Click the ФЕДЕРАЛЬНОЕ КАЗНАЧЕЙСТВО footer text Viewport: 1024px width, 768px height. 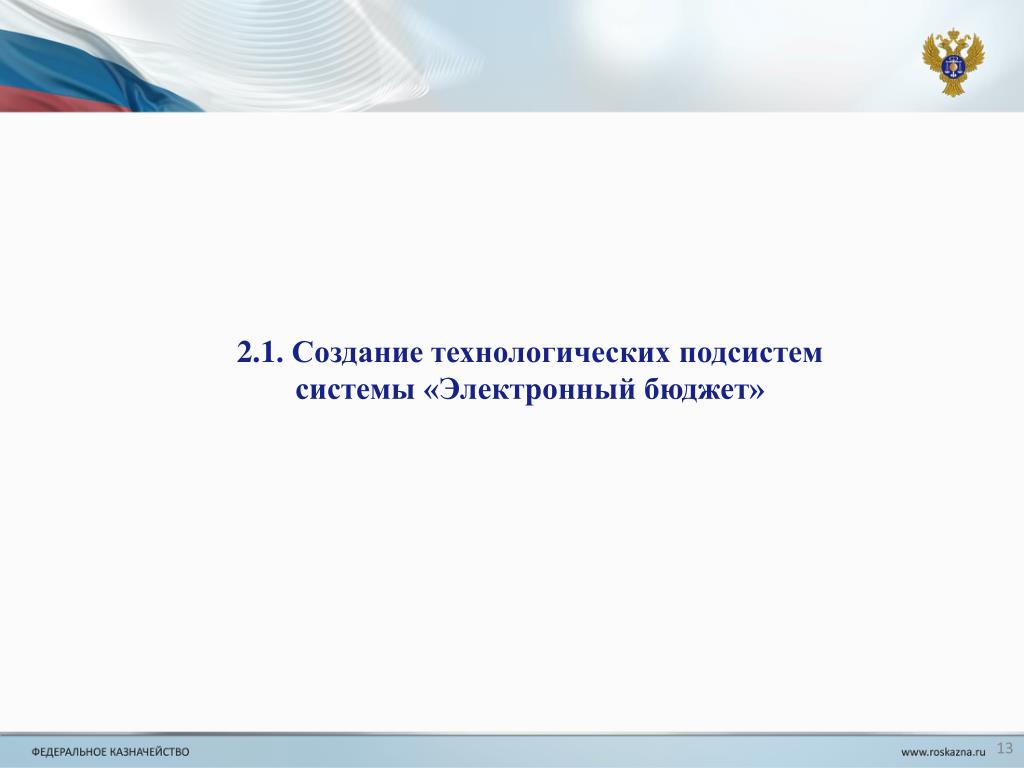(110, 752)
